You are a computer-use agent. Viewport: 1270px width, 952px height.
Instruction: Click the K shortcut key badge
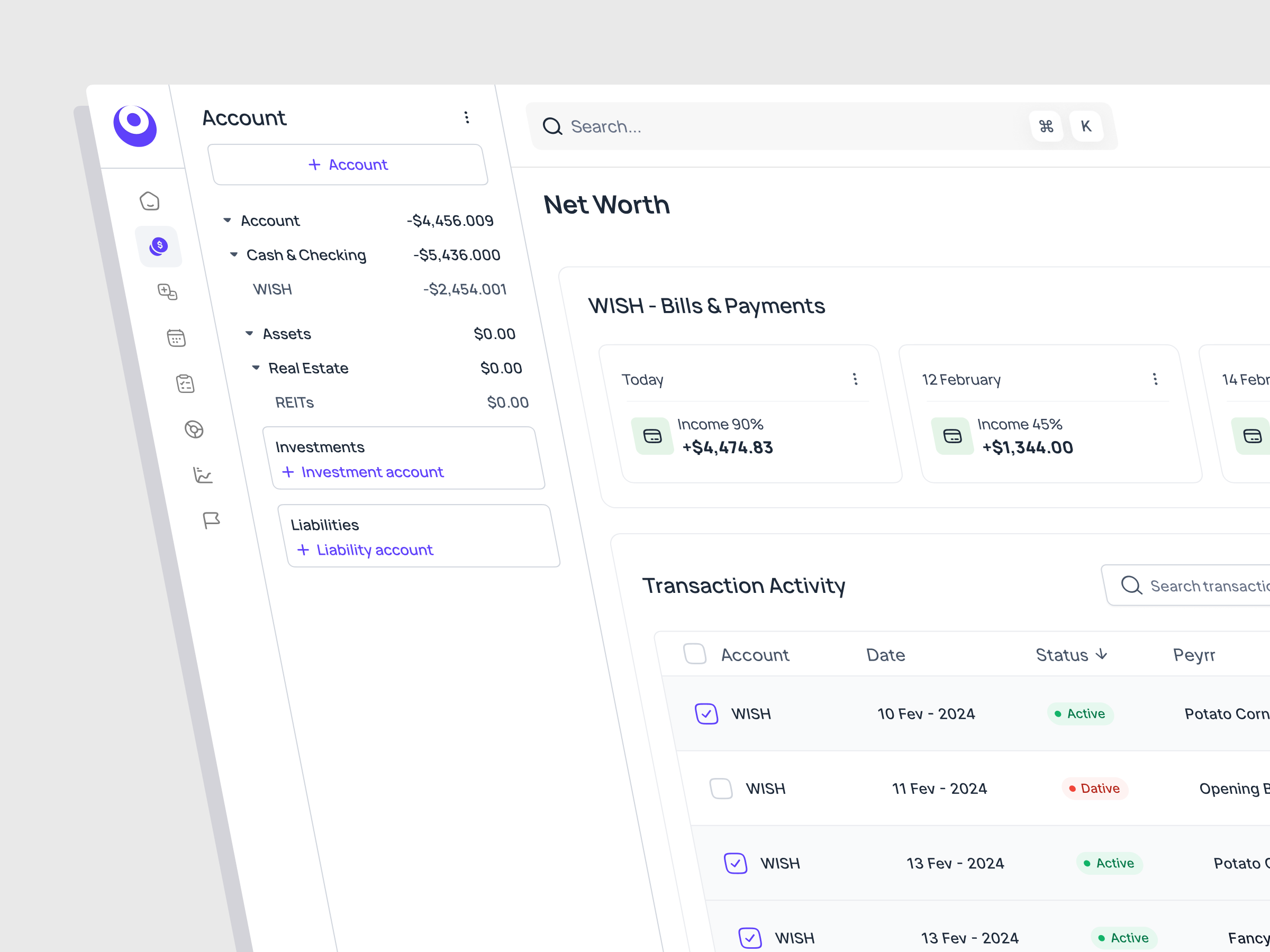pyautogui.click(x=1086, y=126)
